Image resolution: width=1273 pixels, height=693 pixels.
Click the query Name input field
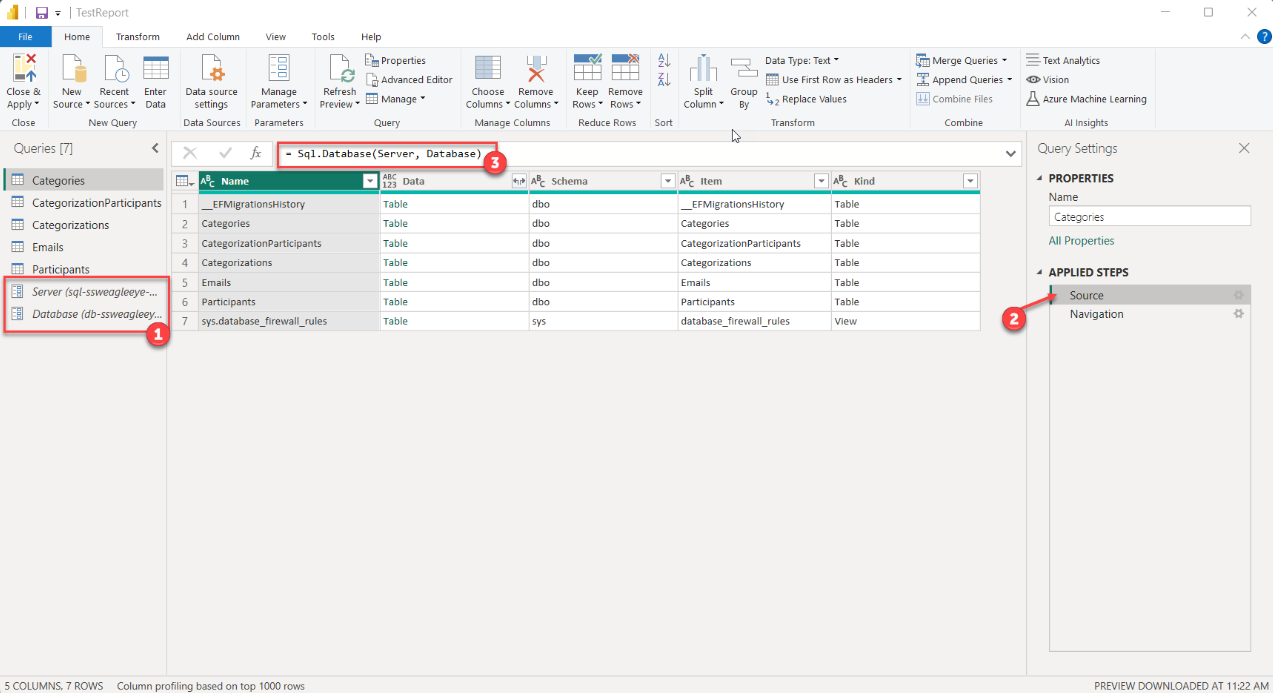coord(1149,217)
